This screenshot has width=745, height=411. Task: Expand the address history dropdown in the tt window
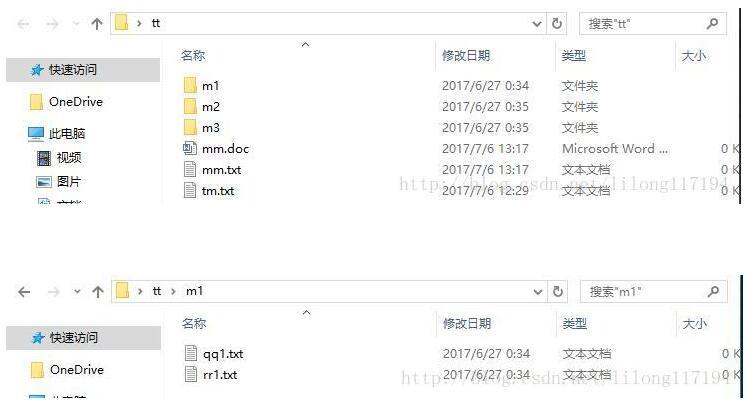(537, 24)
